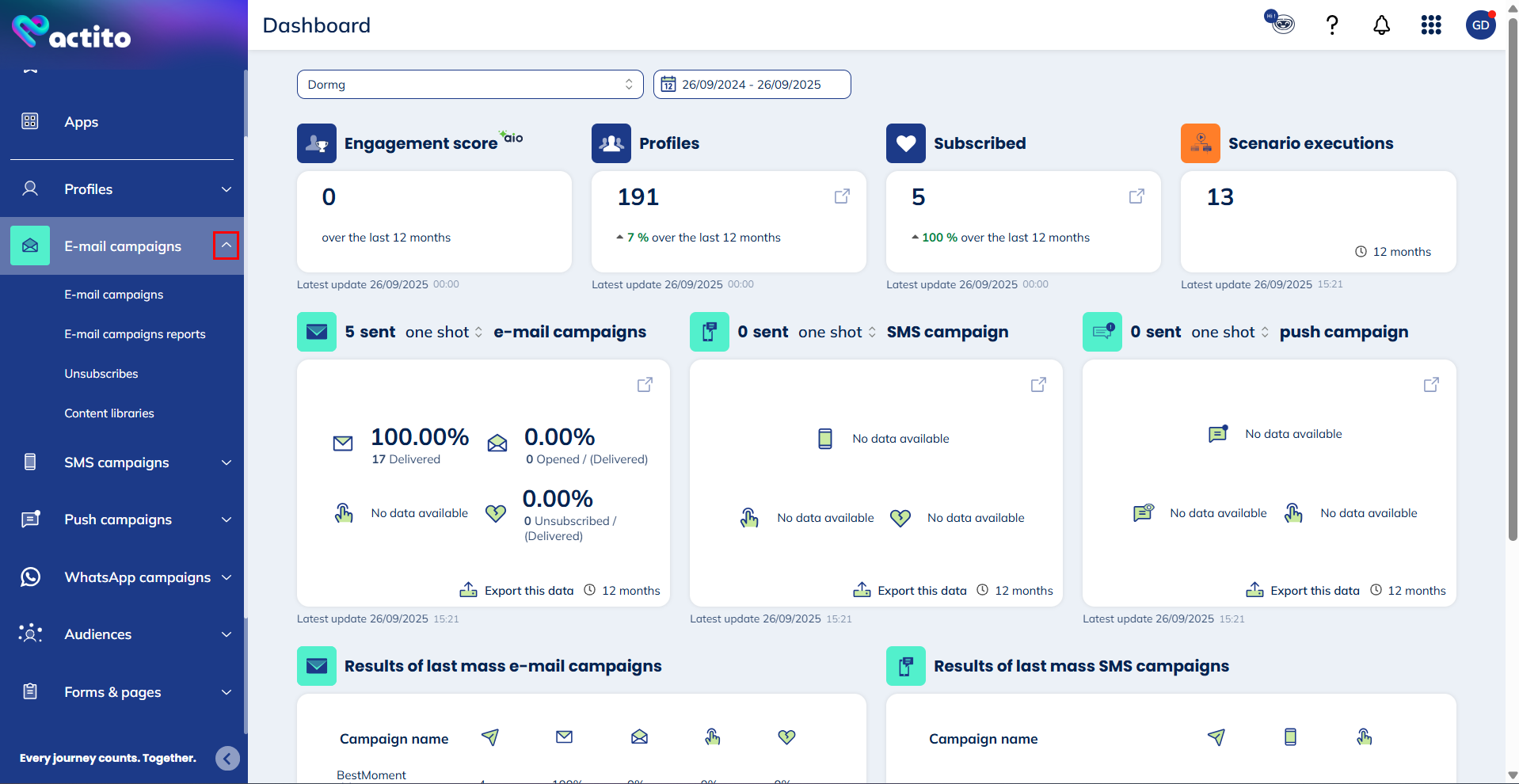The image size is (1519, 784).
Task: Export this data for push campaign
Action: tap(1303, 591)
